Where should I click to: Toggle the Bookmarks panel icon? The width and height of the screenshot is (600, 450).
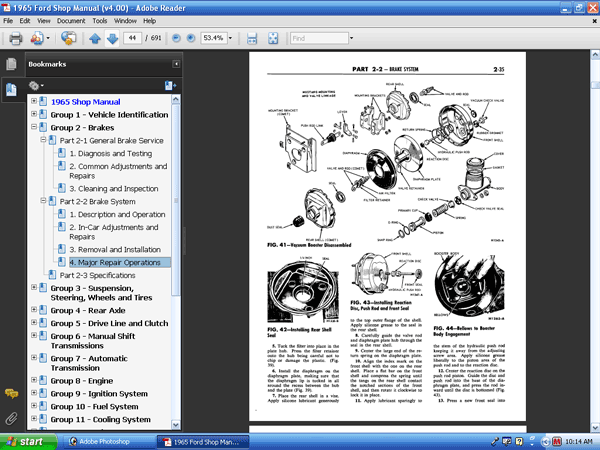coord(11,90)
